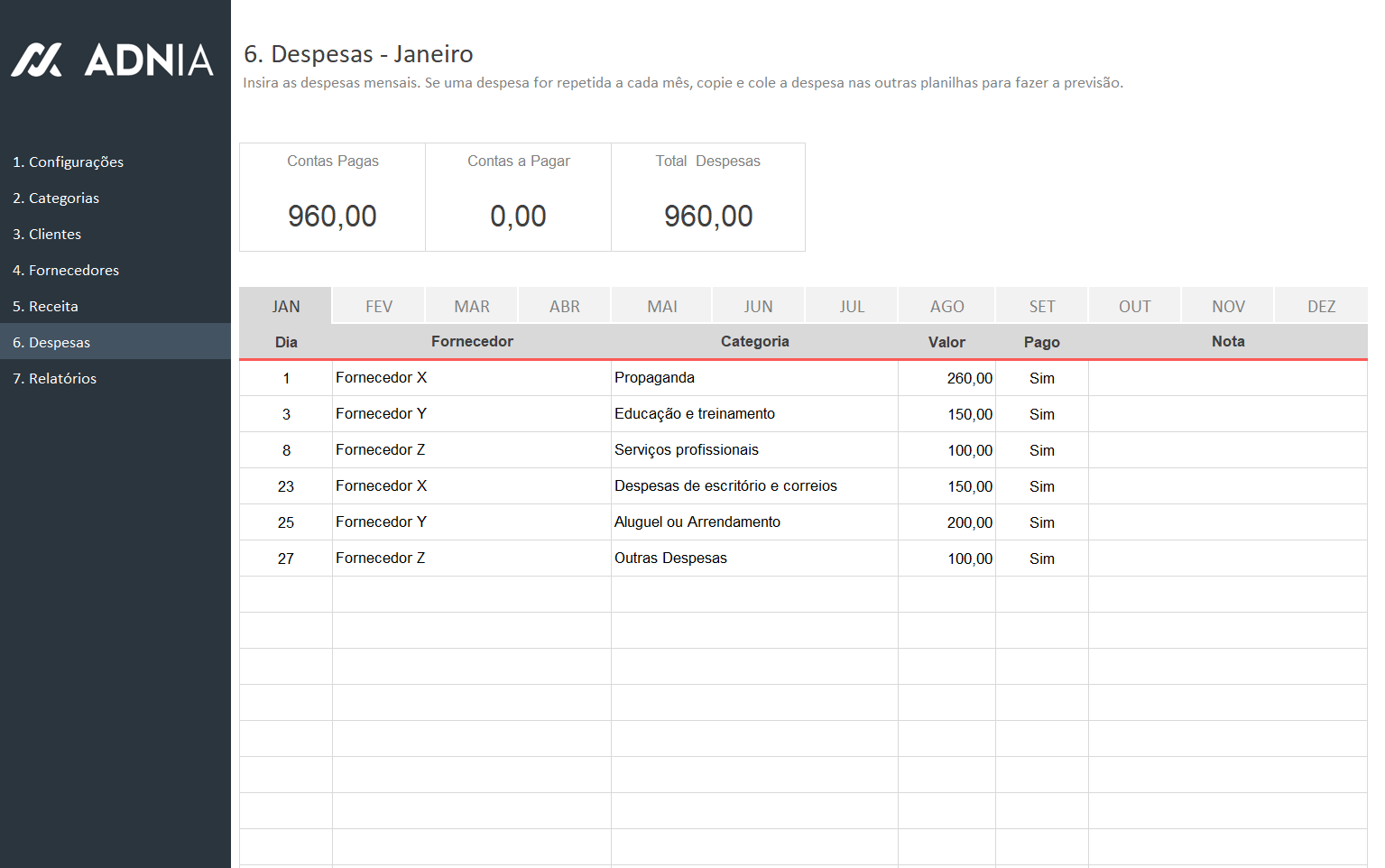Select the SET month tab
The height and width of the screenshot is (868, 1385).
point(1042,306)
